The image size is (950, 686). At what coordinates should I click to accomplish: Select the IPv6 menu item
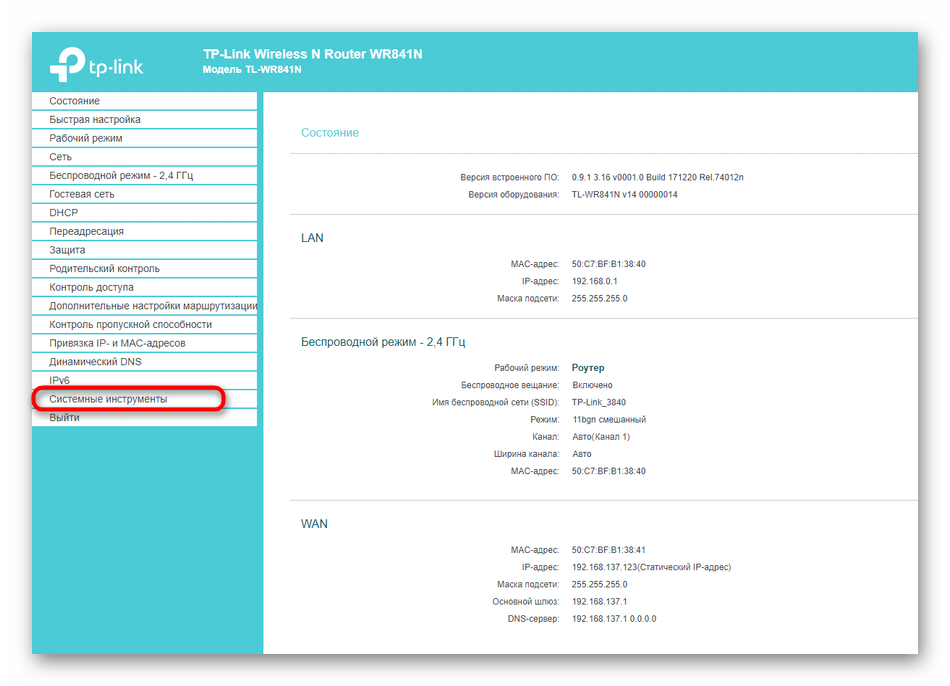point(59,380)
